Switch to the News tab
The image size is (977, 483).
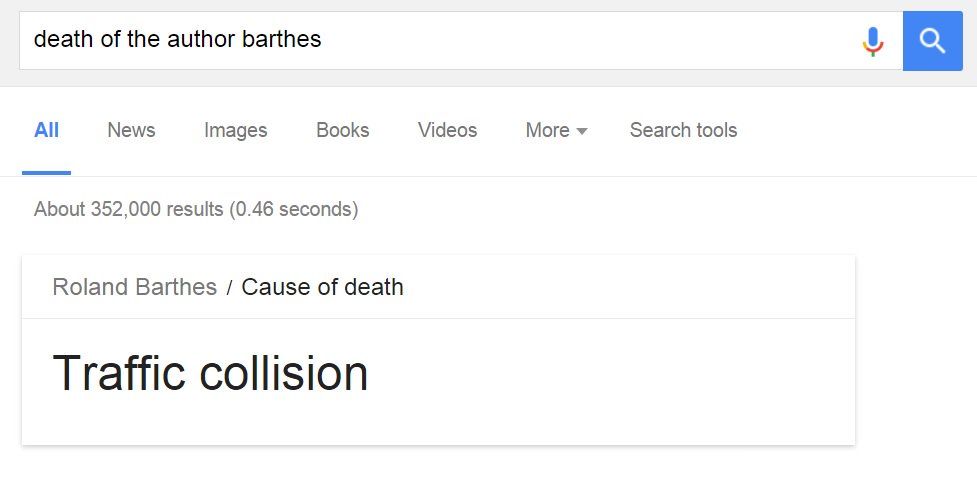coord(131,130)
